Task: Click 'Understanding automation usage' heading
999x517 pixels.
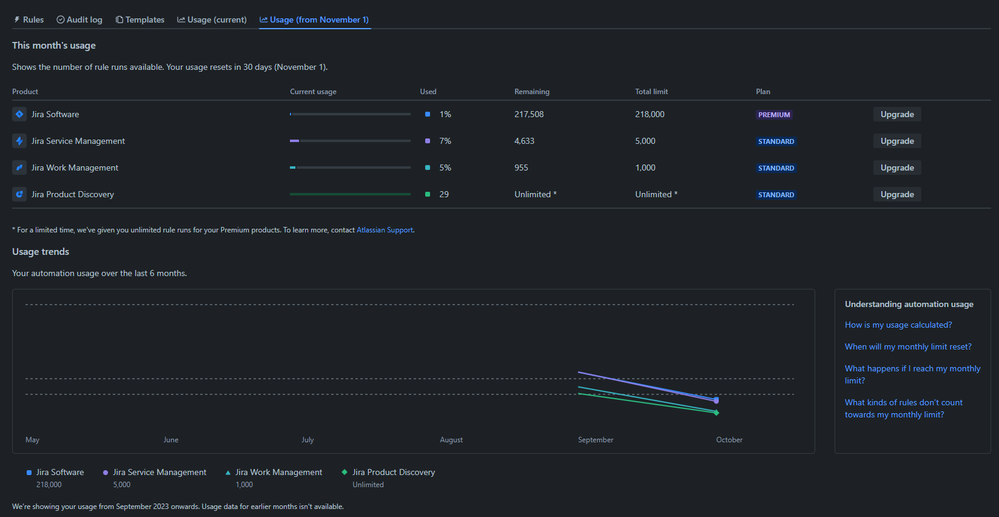Action: coord(909,304)
